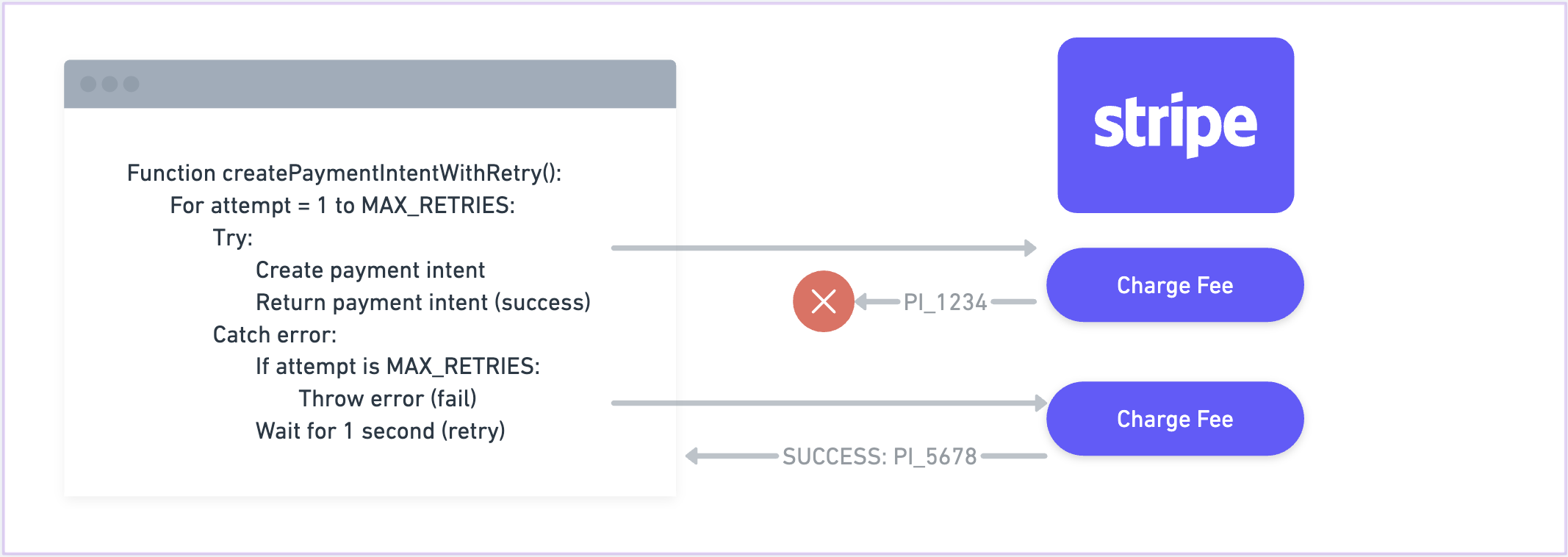
Task: Click the 'Create payment intent' line
Action: click(x=370, y=270)
